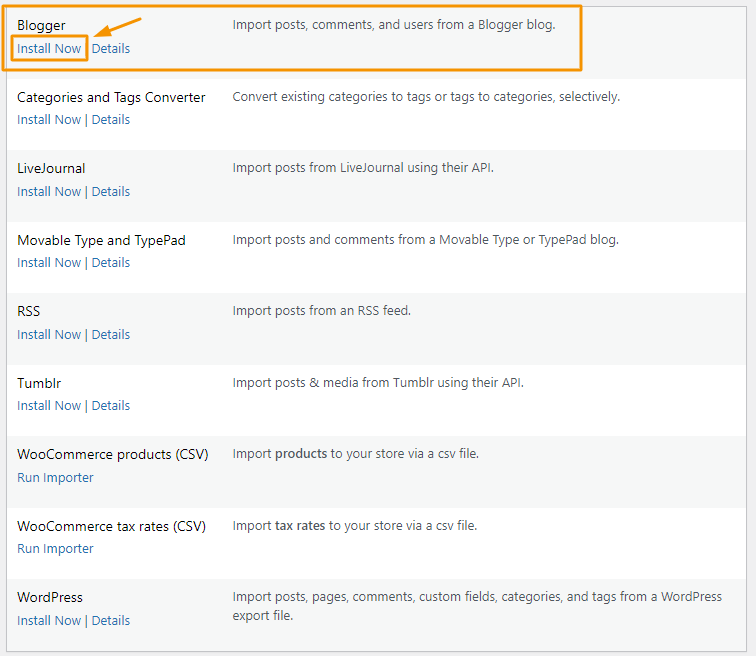Click WordPress export file description text

click(477, 606)
